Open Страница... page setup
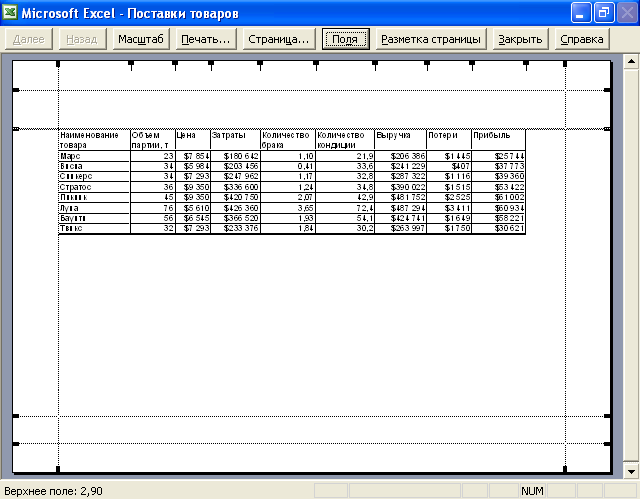 click(x=279, y=39)
